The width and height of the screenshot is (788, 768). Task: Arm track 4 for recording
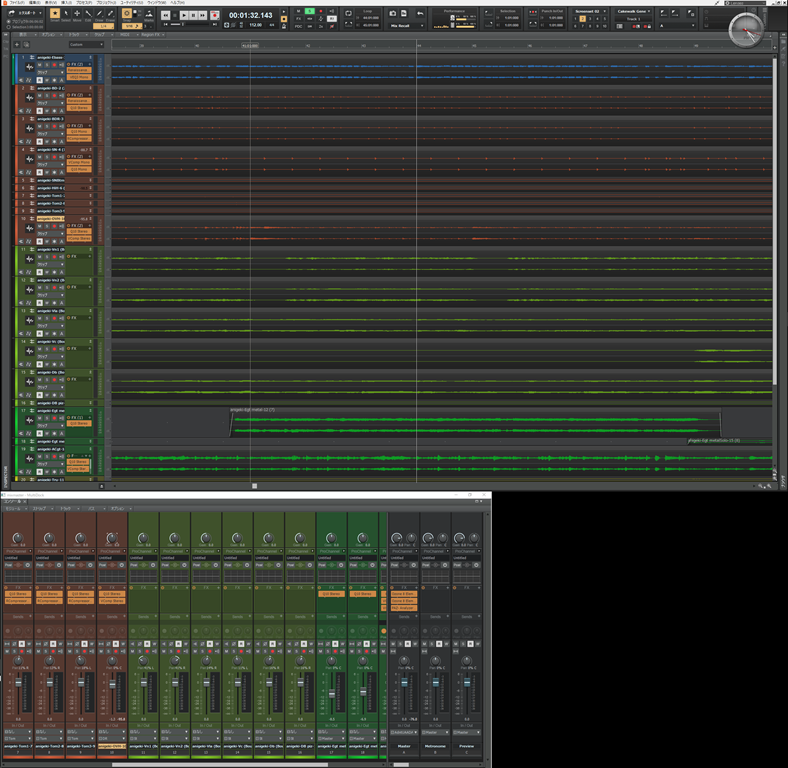click(x=53, y=157)
